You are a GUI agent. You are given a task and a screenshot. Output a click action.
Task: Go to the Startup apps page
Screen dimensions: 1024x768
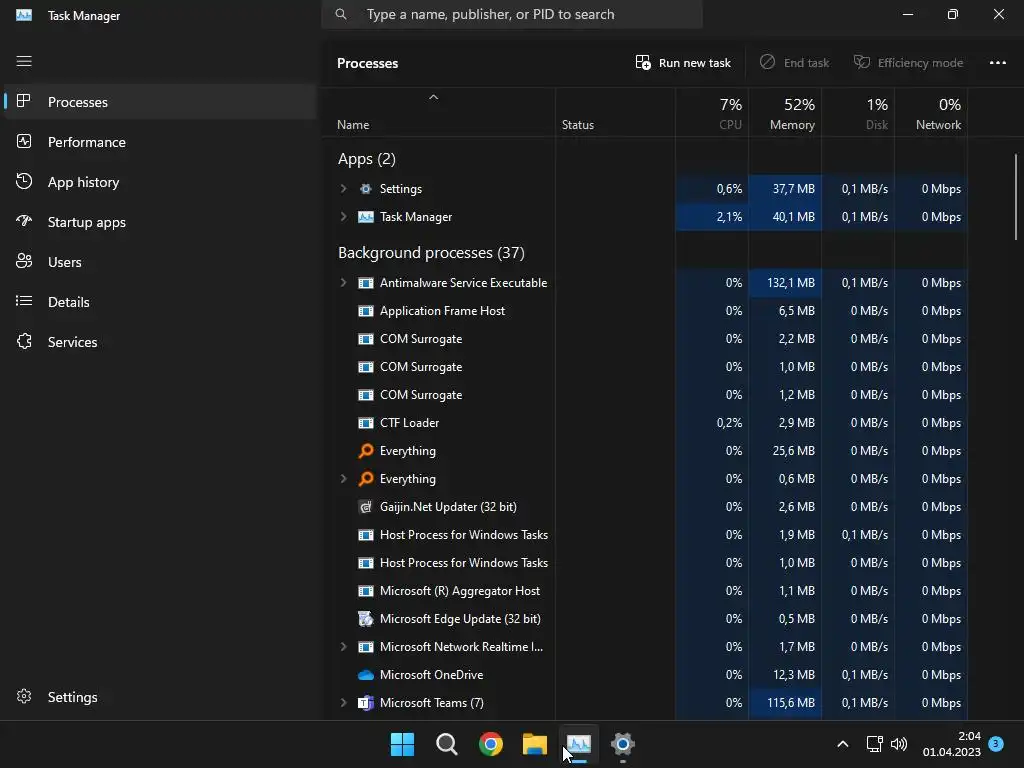159,221
